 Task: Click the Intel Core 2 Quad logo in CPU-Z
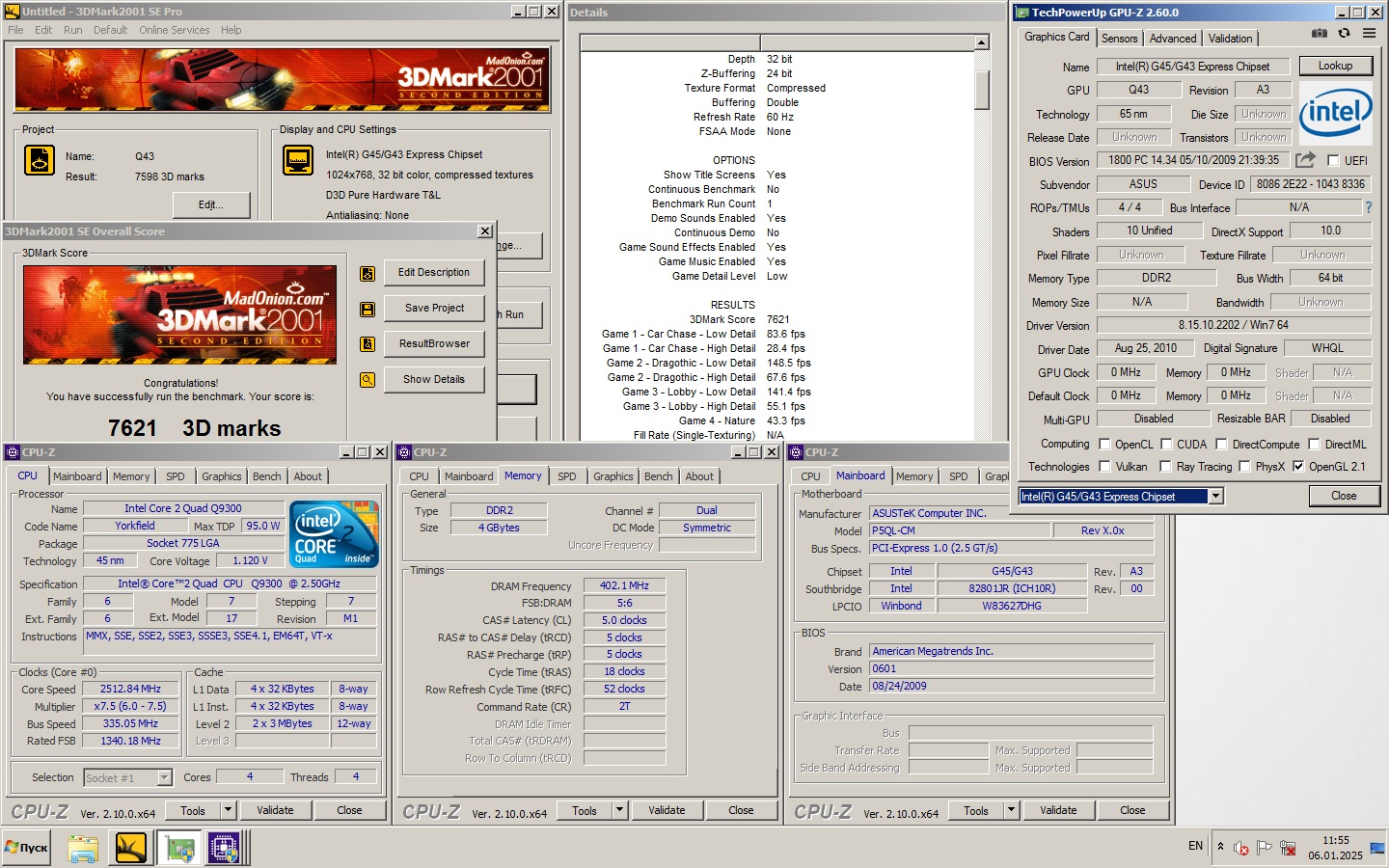click(x=335, y=534)
